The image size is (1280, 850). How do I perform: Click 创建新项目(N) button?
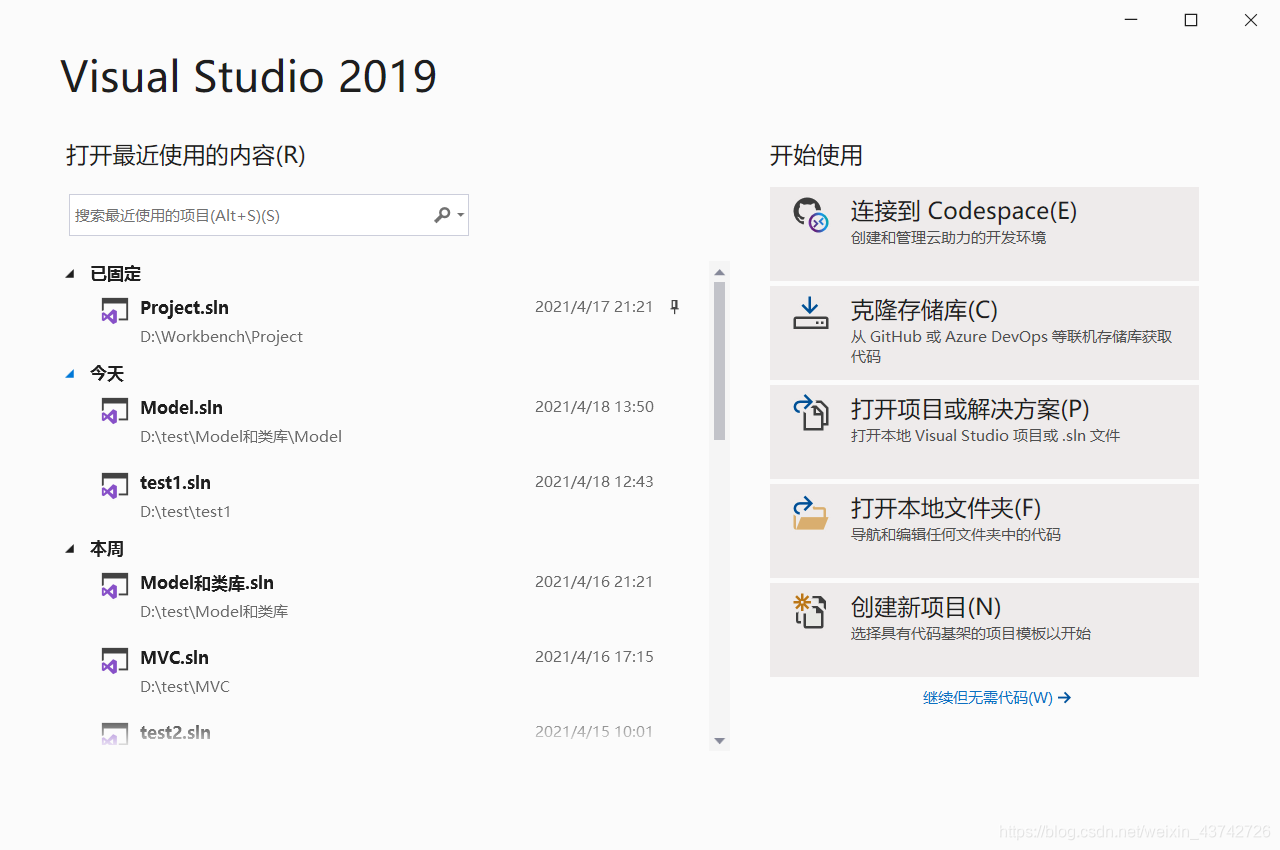tap(984, 630)
